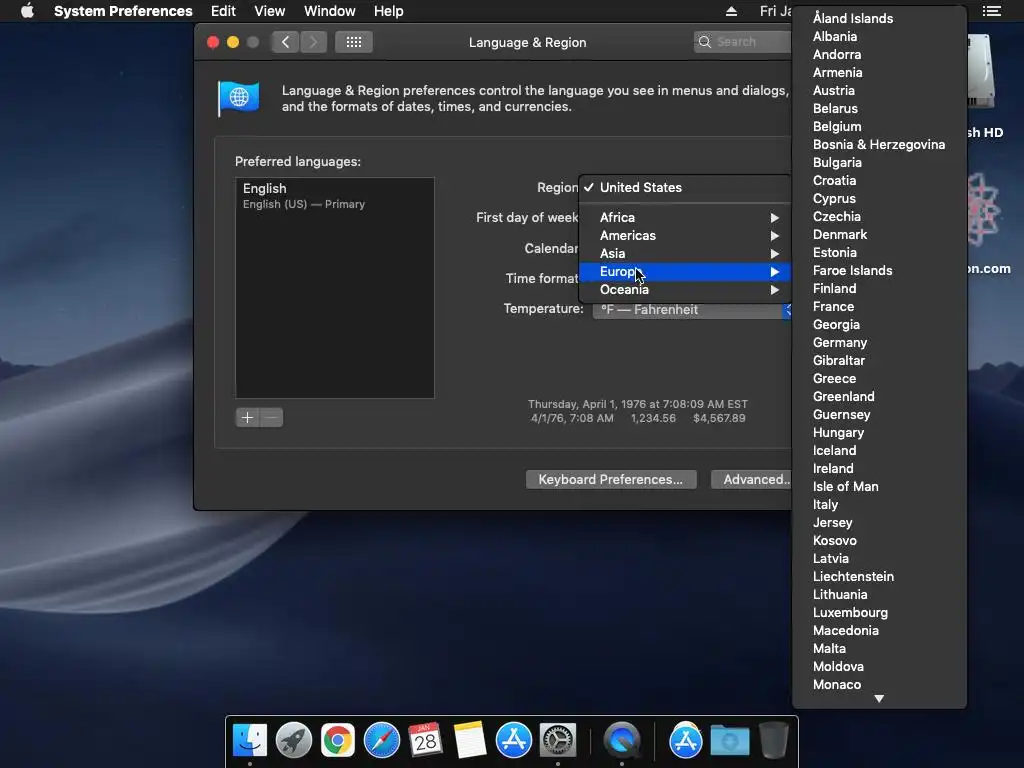Click the eject icon in menu bar
The height and width of the screenshot is (768, 1024).
pos(731,11)
